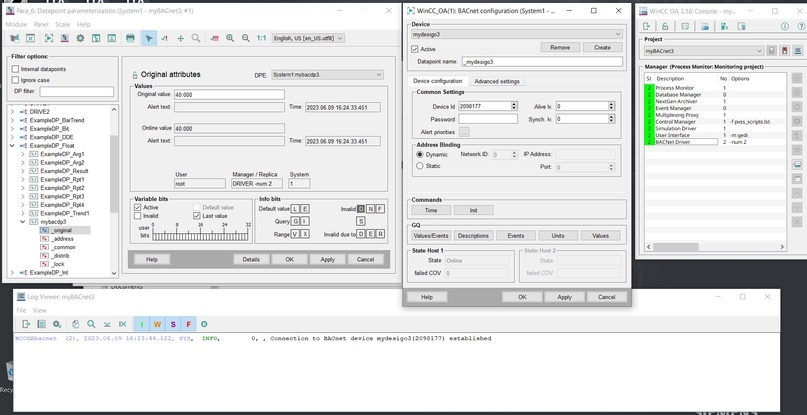Image resolution: width=807 pixels, height=415 pixels.
Task: Click the Values/Events button under GQ
Action: pyautogui.click(x=431, y=235)
